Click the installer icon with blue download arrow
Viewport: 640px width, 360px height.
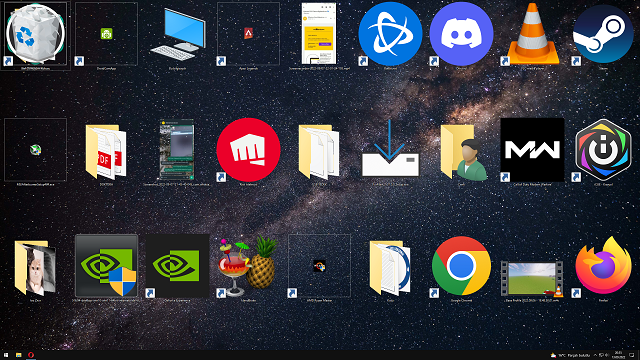coord(390,148)
